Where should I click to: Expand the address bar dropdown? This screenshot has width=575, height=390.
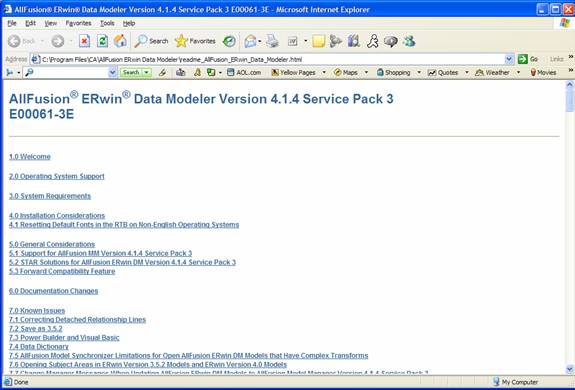tap(509, 59)
